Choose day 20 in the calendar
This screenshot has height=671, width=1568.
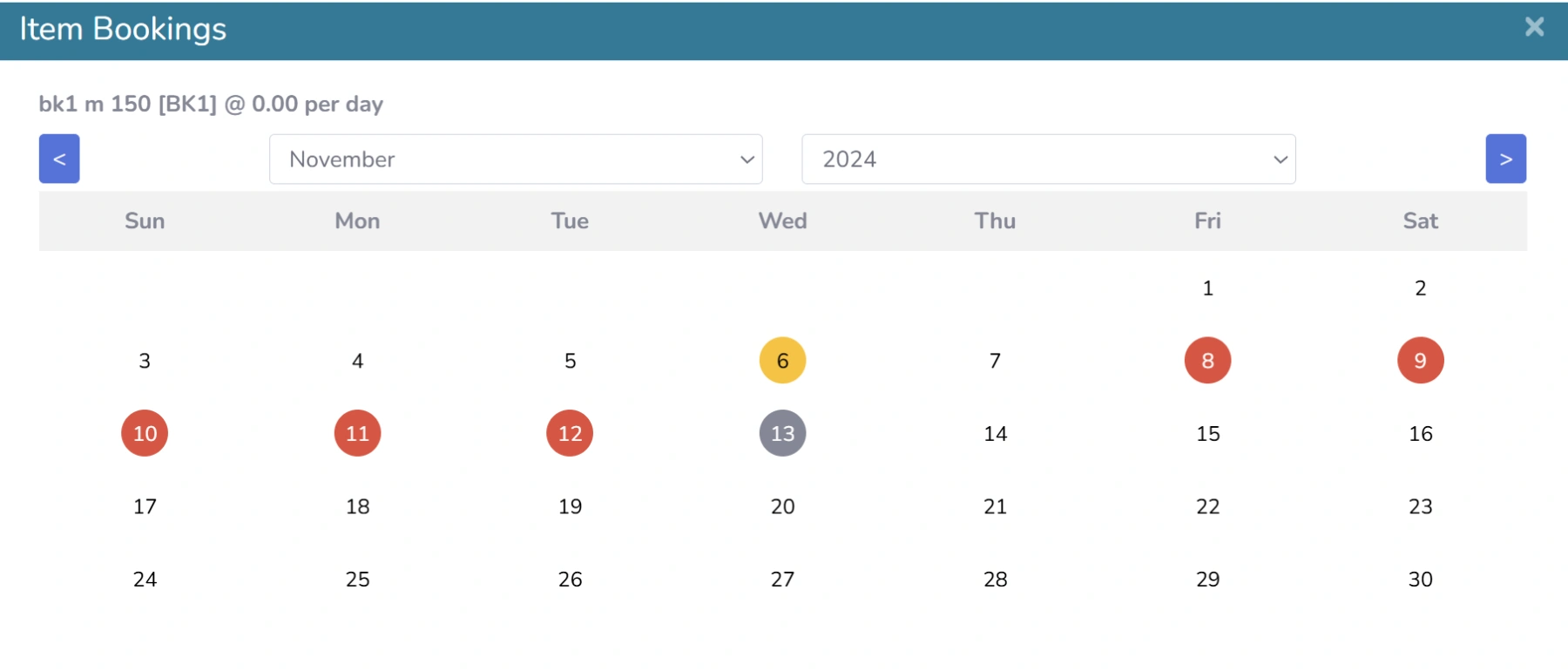tap(782, 506)
